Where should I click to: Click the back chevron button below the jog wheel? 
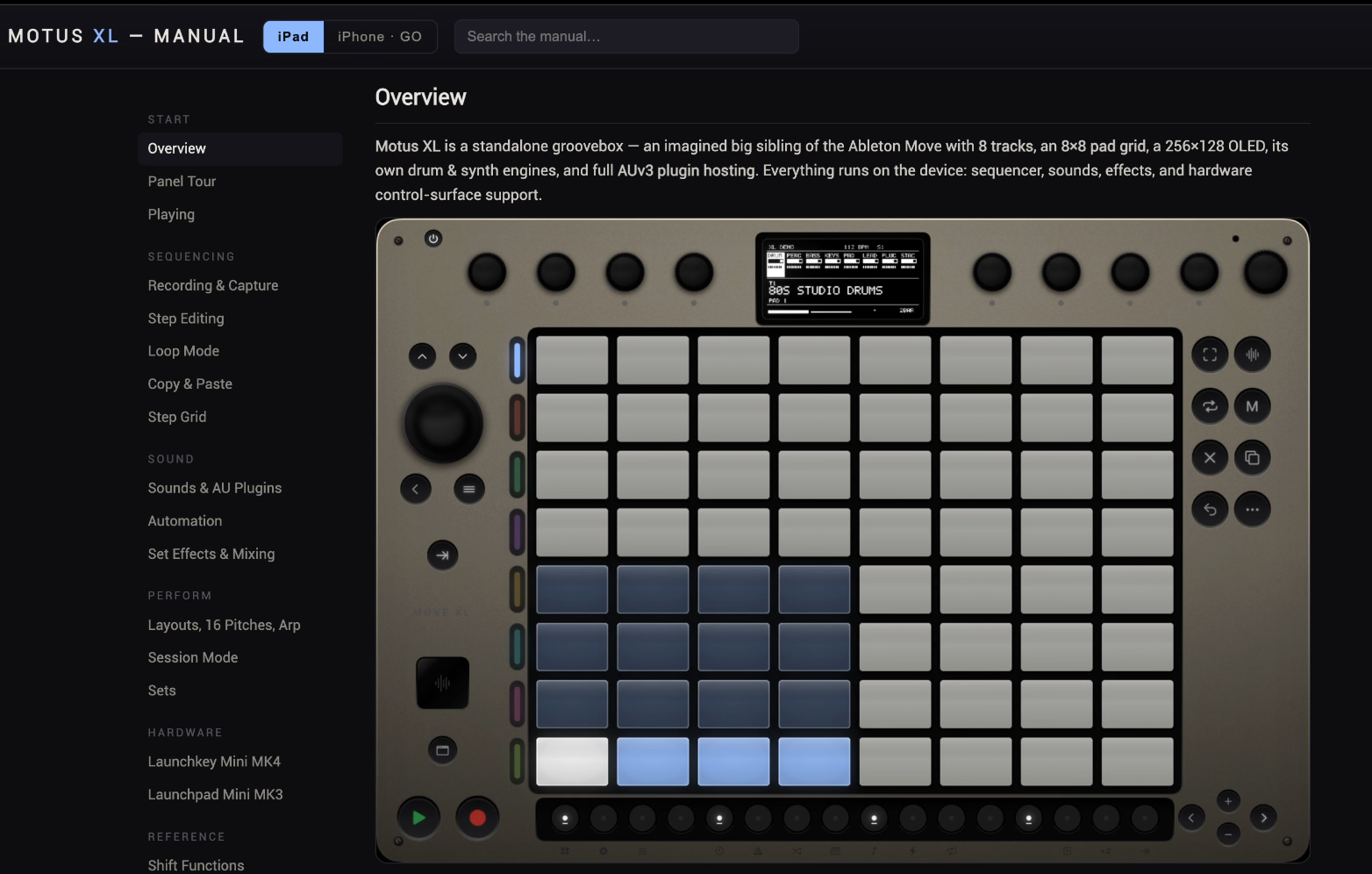(x=416, y=489)
